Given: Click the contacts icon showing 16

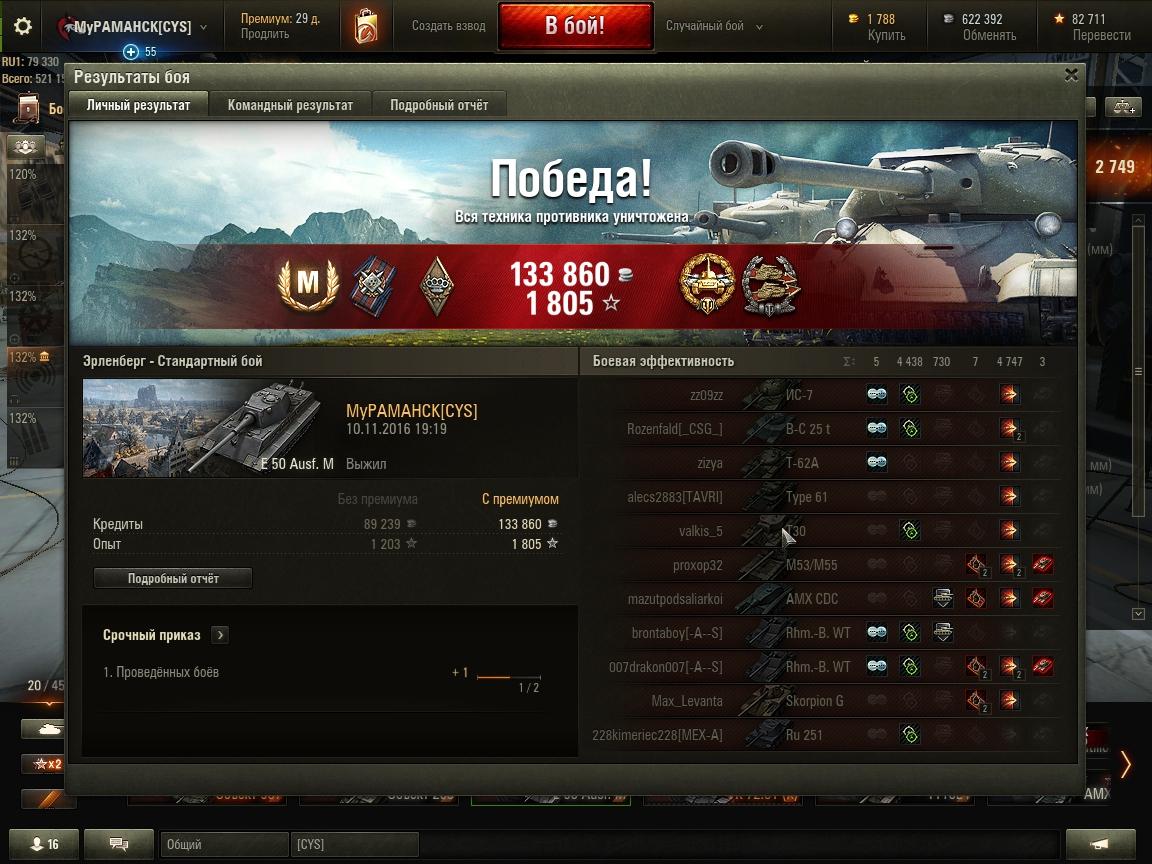Looking at the screenshot, I should click(44, 844).
